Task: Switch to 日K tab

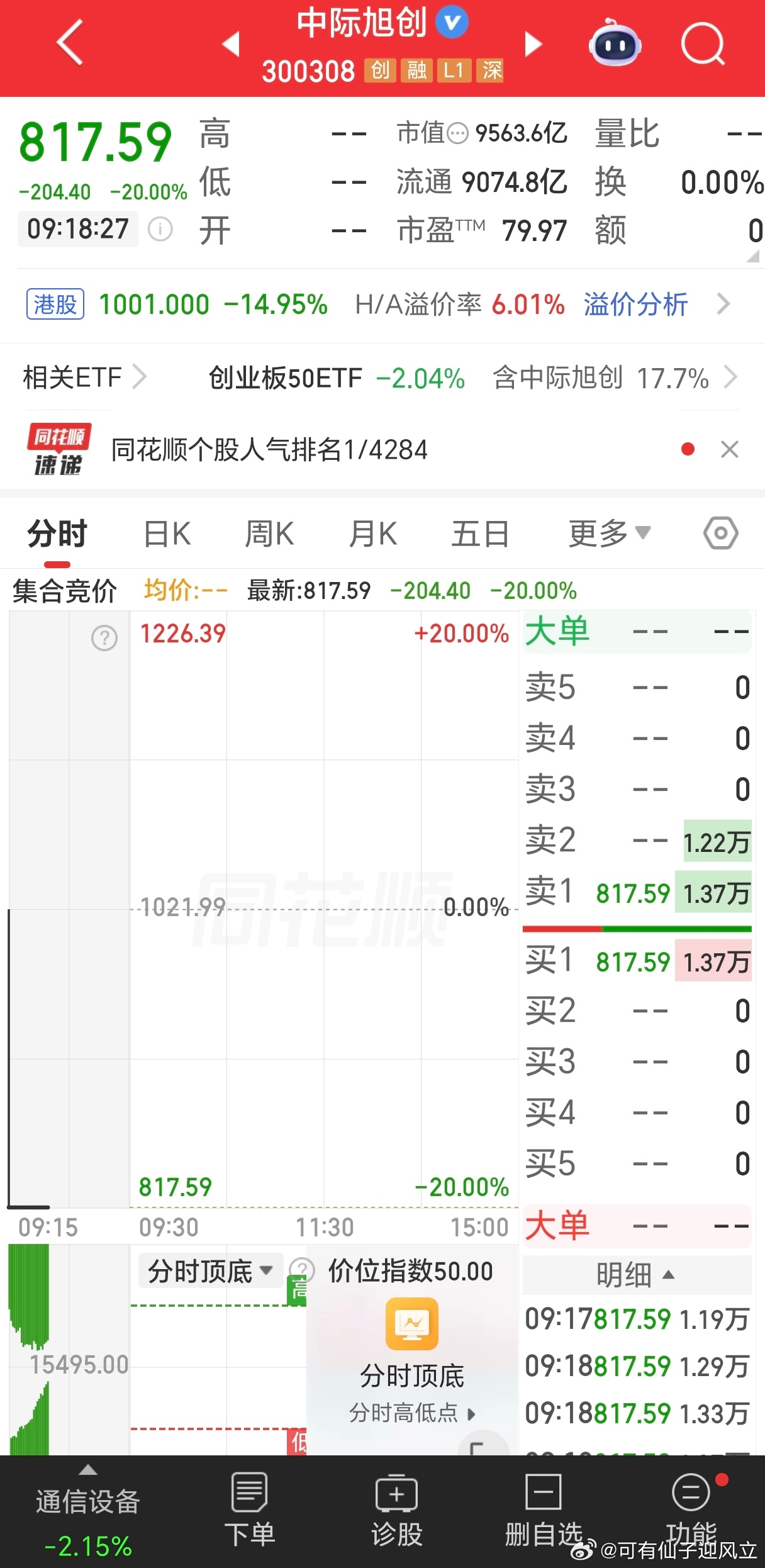Action: tap(167, 534)
